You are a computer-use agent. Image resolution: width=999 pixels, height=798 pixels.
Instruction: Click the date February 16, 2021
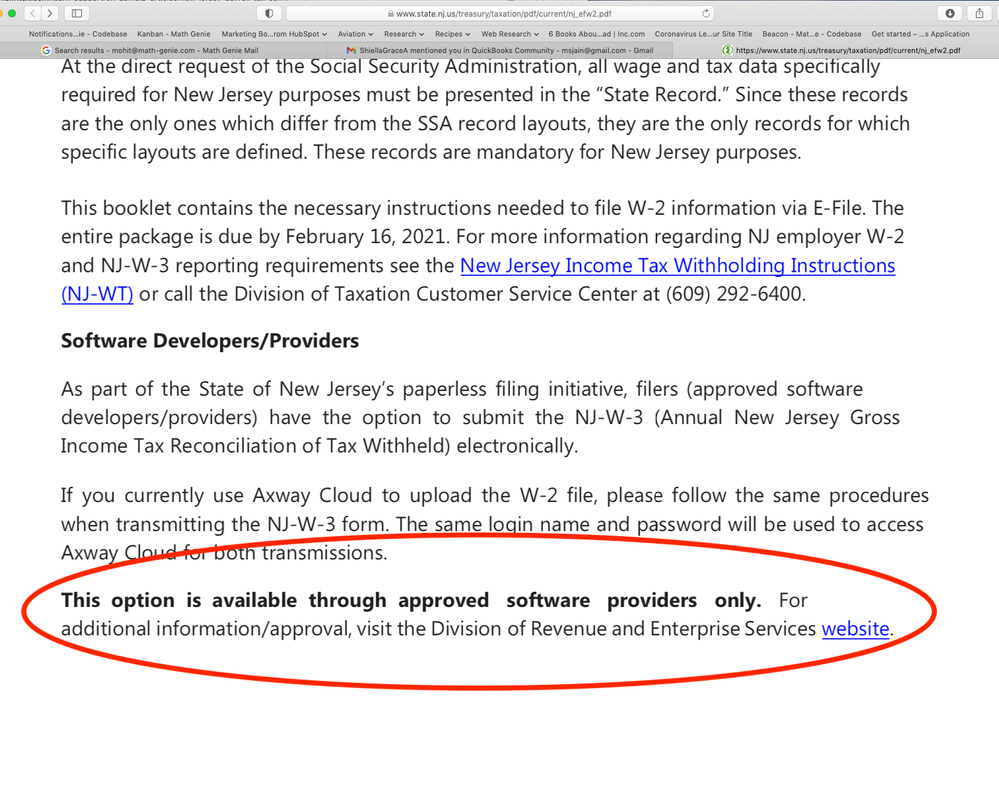365,237
